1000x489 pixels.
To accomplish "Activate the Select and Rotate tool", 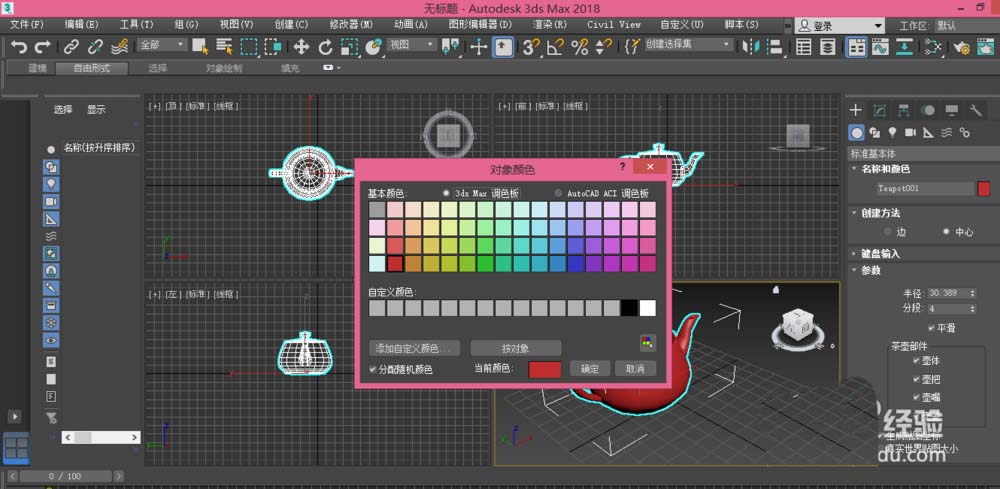I will (x=326, y=47).
